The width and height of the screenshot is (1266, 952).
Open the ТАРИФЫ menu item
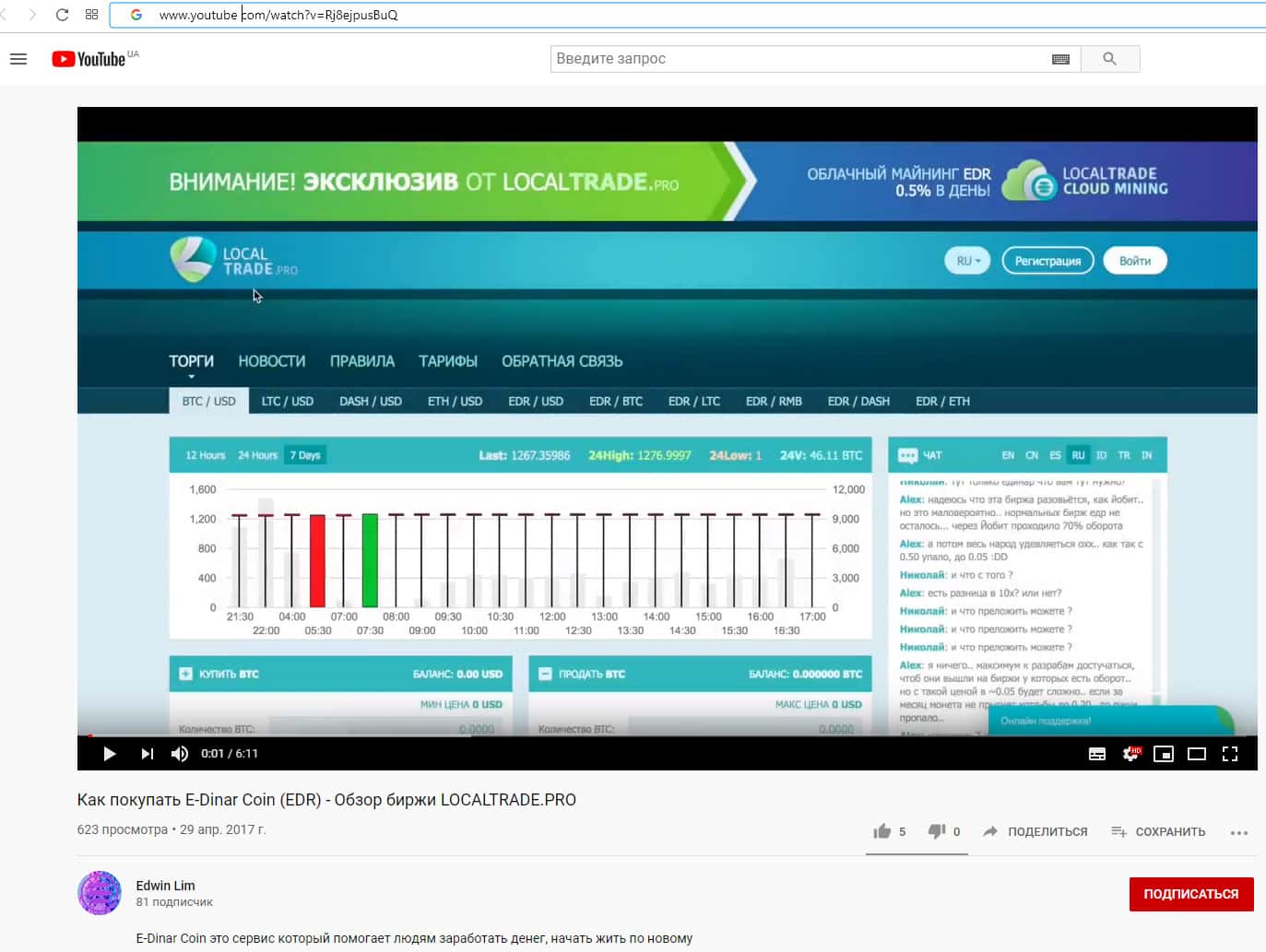pyautogui.click(x=448, y=361)
